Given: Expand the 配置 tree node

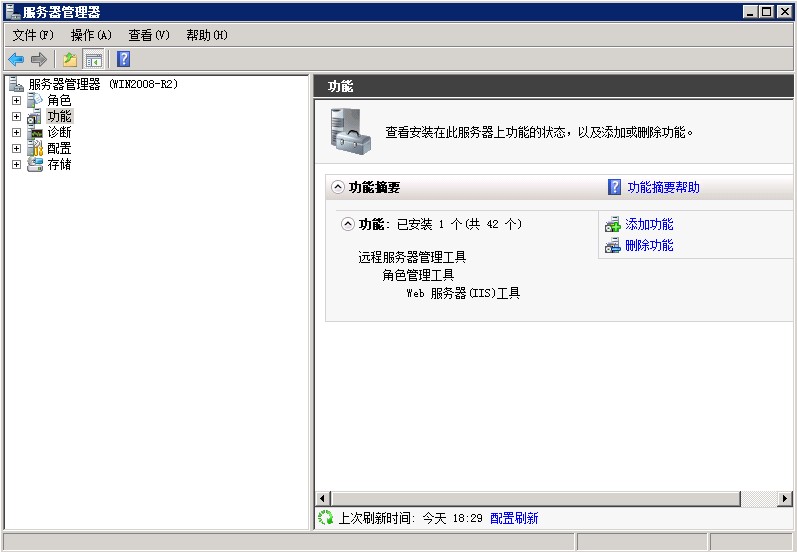Looking at the screenshot, I should (16, 148).
